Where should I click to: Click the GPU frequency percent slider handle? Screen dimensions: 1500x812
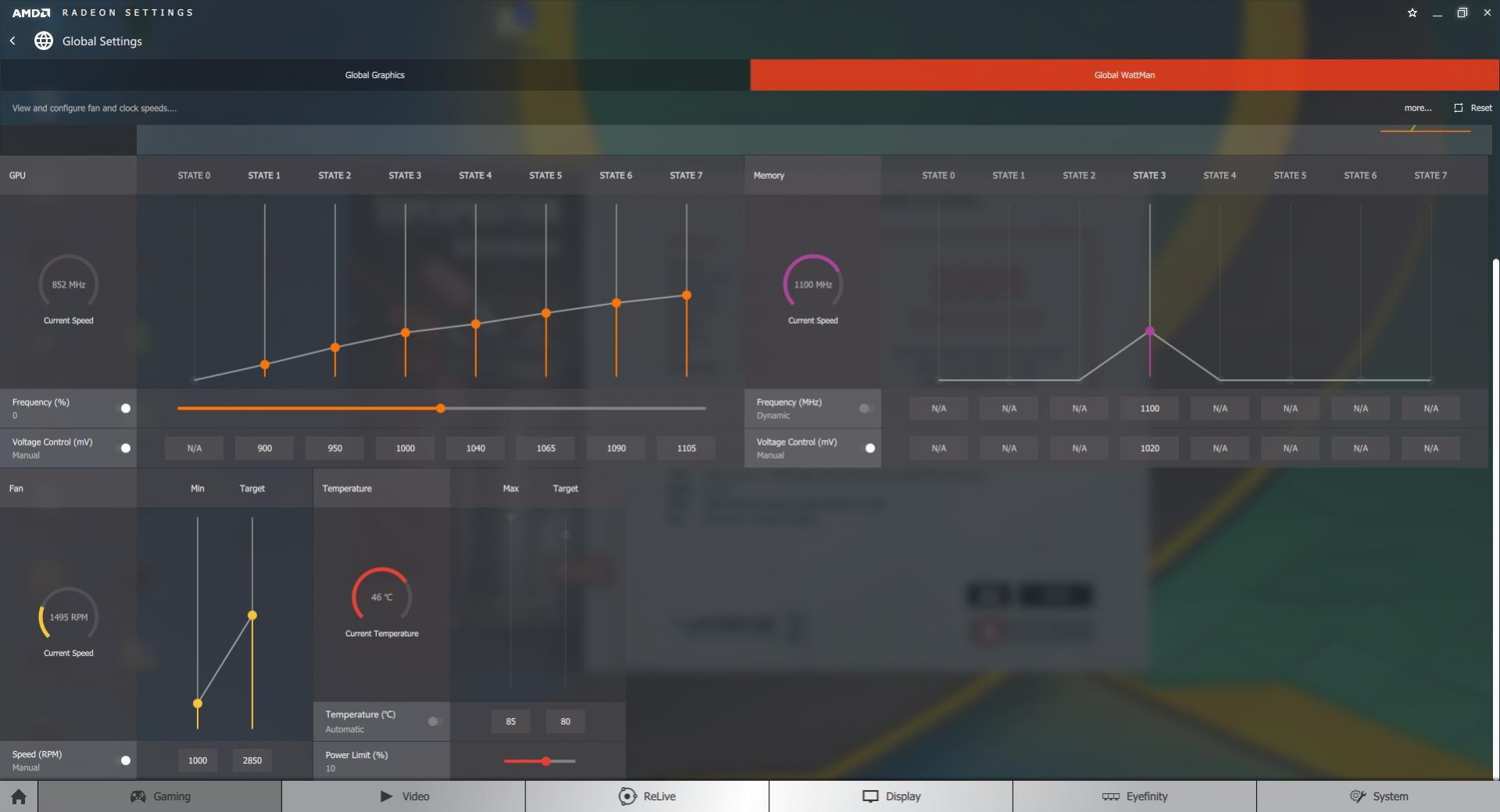pos(441,408)
